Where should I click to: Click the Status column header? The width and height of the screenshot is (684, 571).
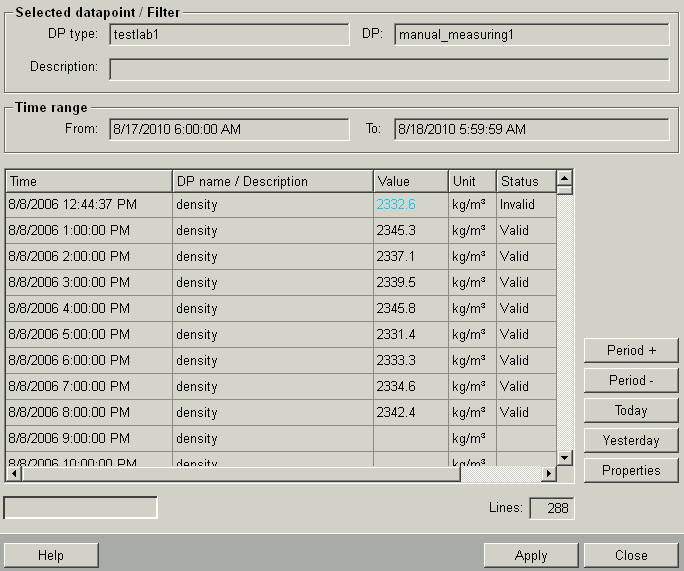pyautogui.click(x=525, y=182)
